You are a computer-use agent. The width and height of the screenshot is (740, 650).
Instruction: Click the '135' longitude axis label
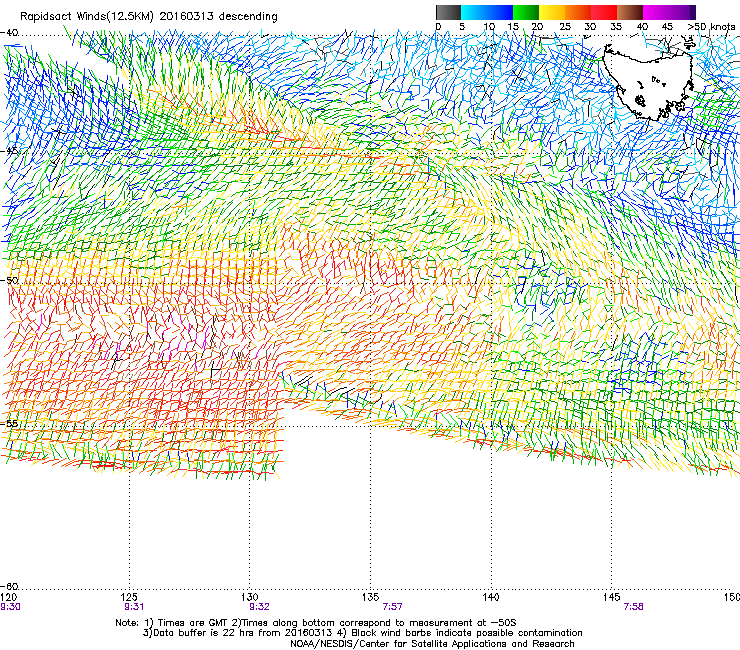click(x=370, y=597)
